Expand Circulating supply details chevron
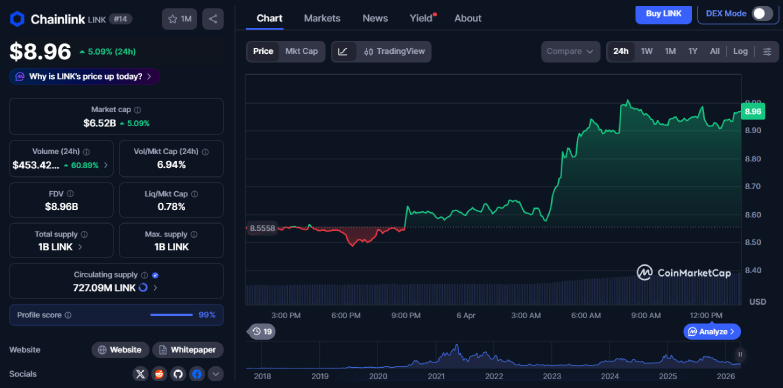This screenshot has width=783, height=388. click(155, 288)
